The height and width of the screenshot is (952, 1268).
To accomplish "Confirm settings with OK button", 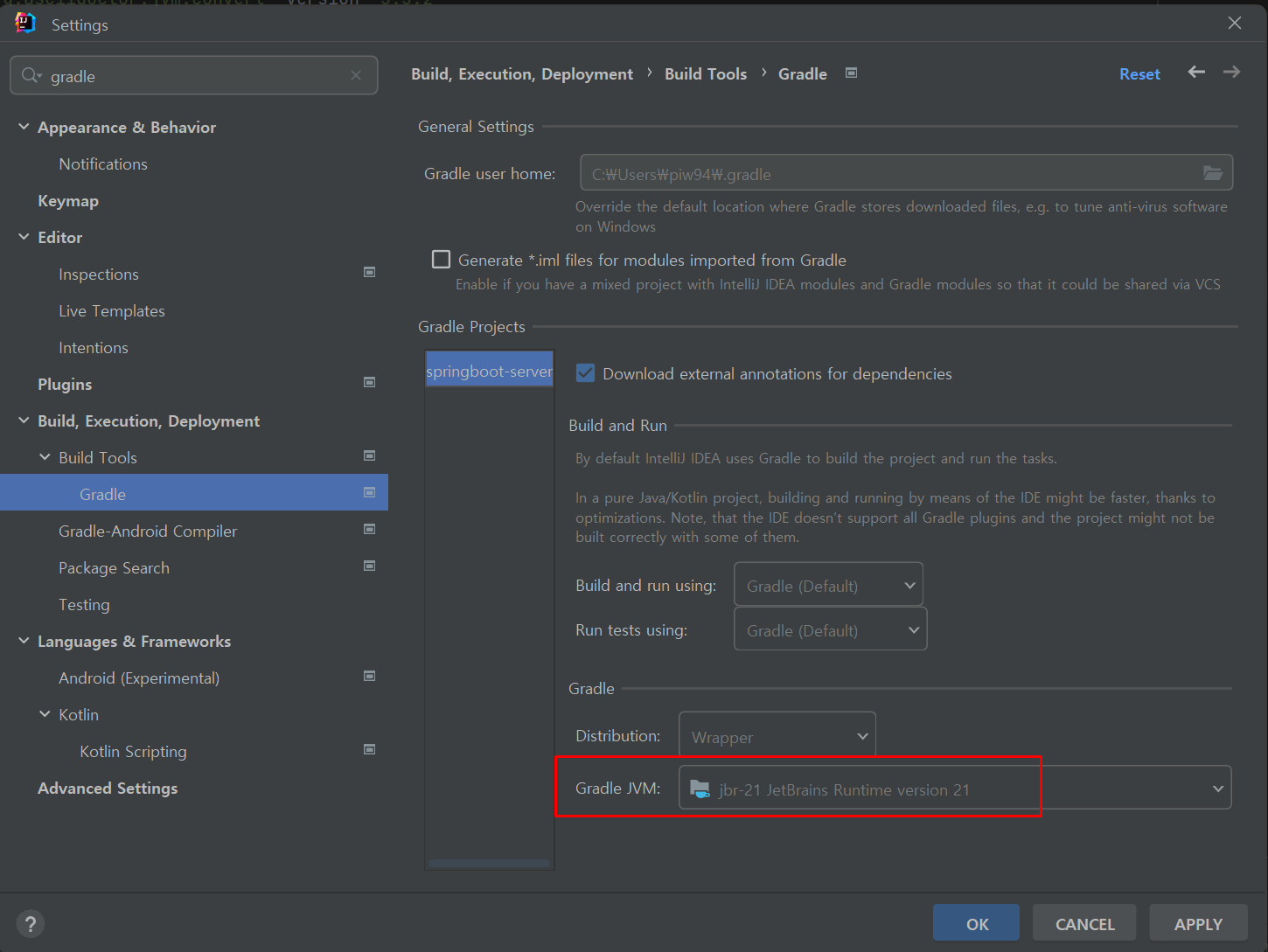I will 977,923.
